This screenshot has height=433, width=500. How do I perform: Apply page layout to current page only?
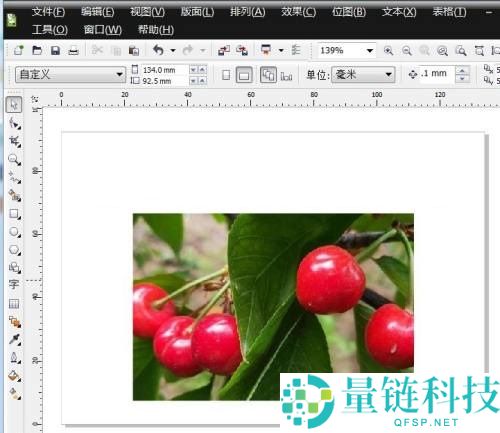click(286, 76)
